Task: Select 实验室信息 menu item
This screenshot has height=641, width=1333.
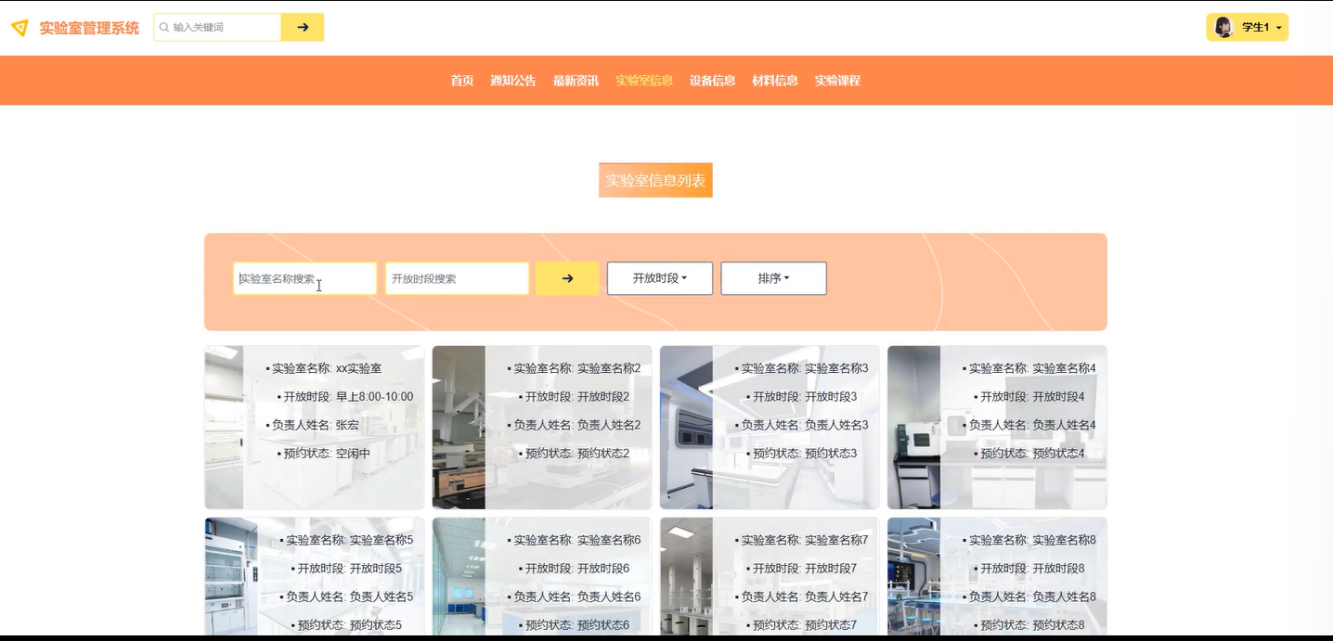Action: pos(644,80)
